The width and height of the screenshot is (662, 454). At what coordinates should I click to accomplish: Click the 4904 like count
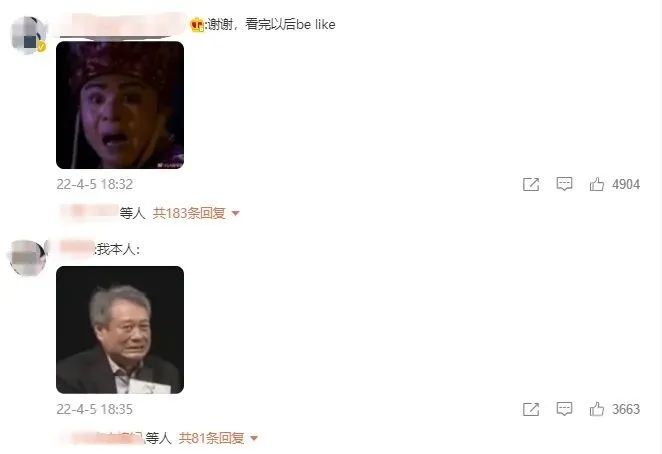(626, 184)
